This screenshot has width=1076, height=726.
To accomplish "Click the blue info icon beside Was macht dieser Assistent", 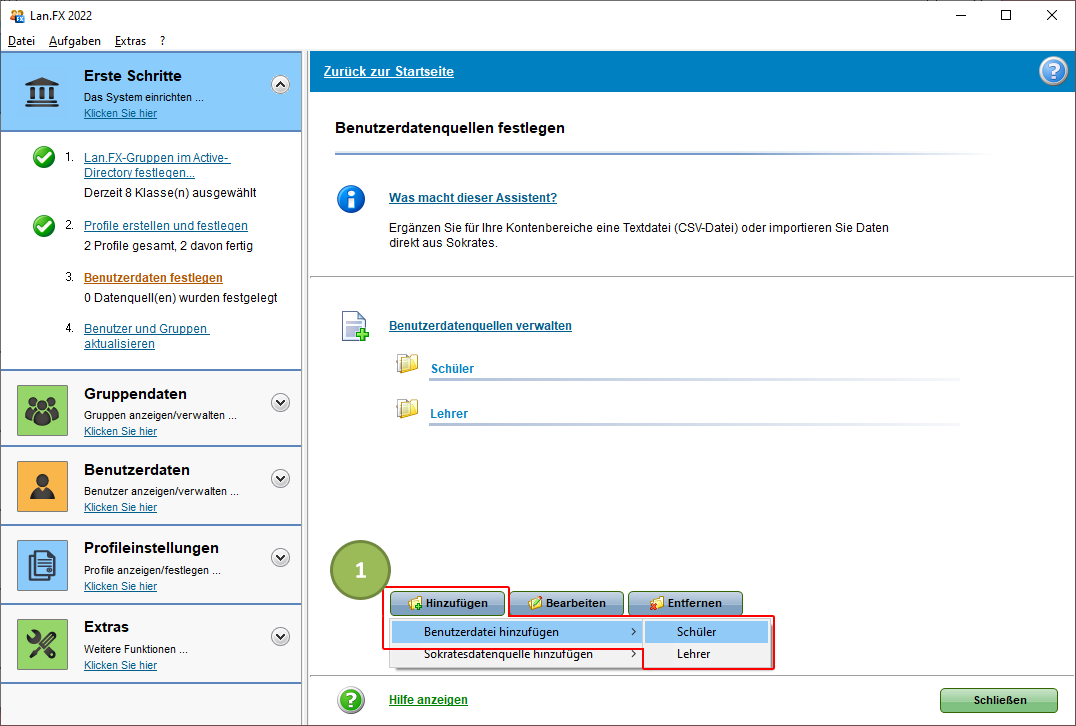I will tap(351, 199).
